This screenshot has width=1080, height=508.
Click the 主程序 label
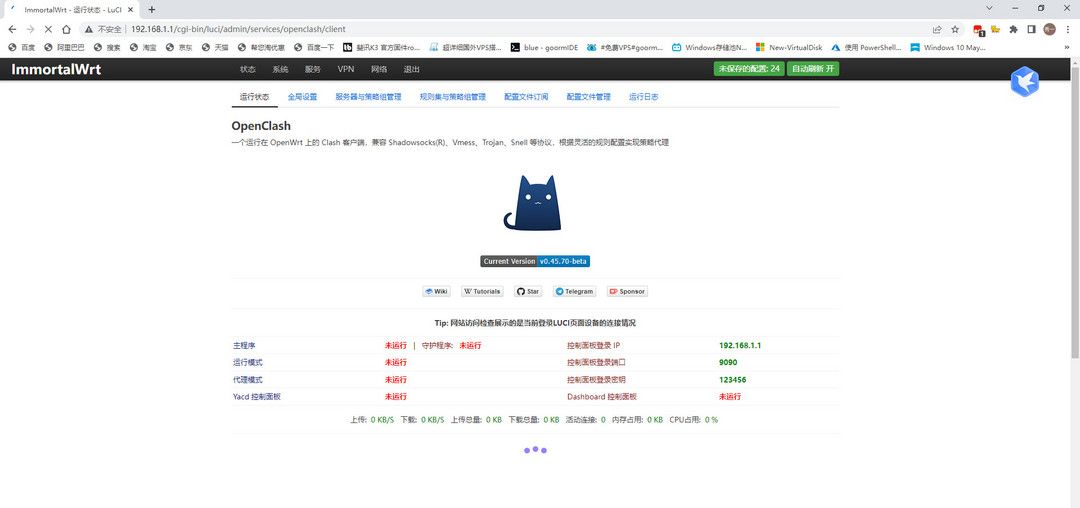coord(244,346)
